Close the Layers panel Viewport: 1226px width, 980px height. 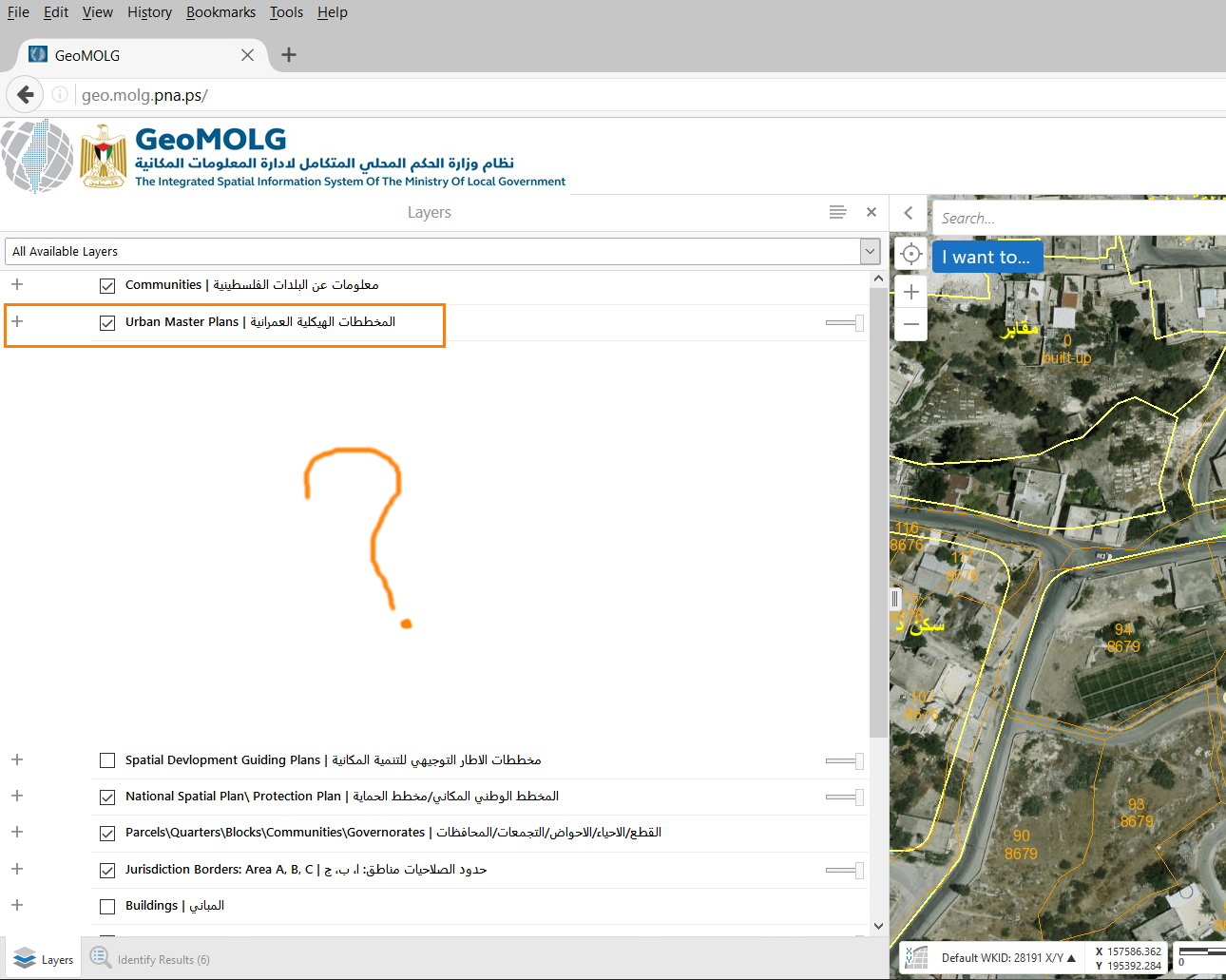(872, 212)
